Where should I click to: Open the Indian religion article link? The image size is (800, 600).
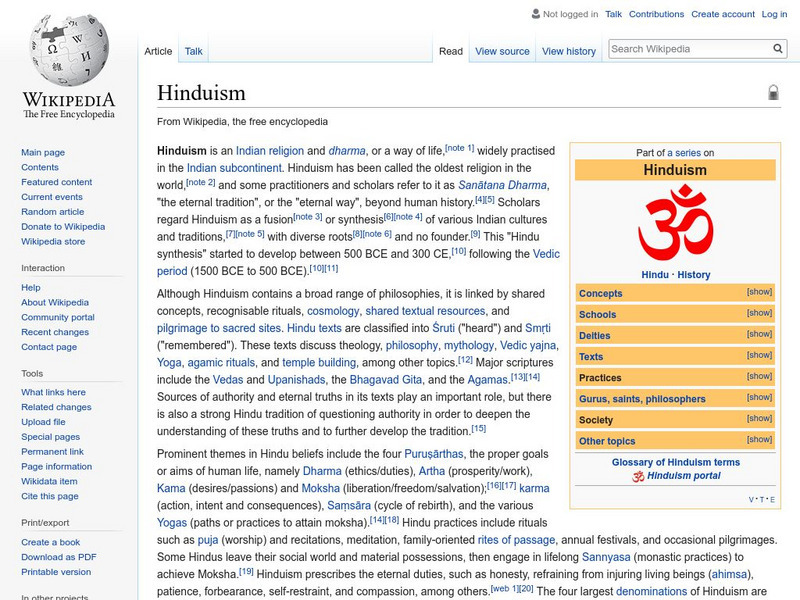click(269, 151)
